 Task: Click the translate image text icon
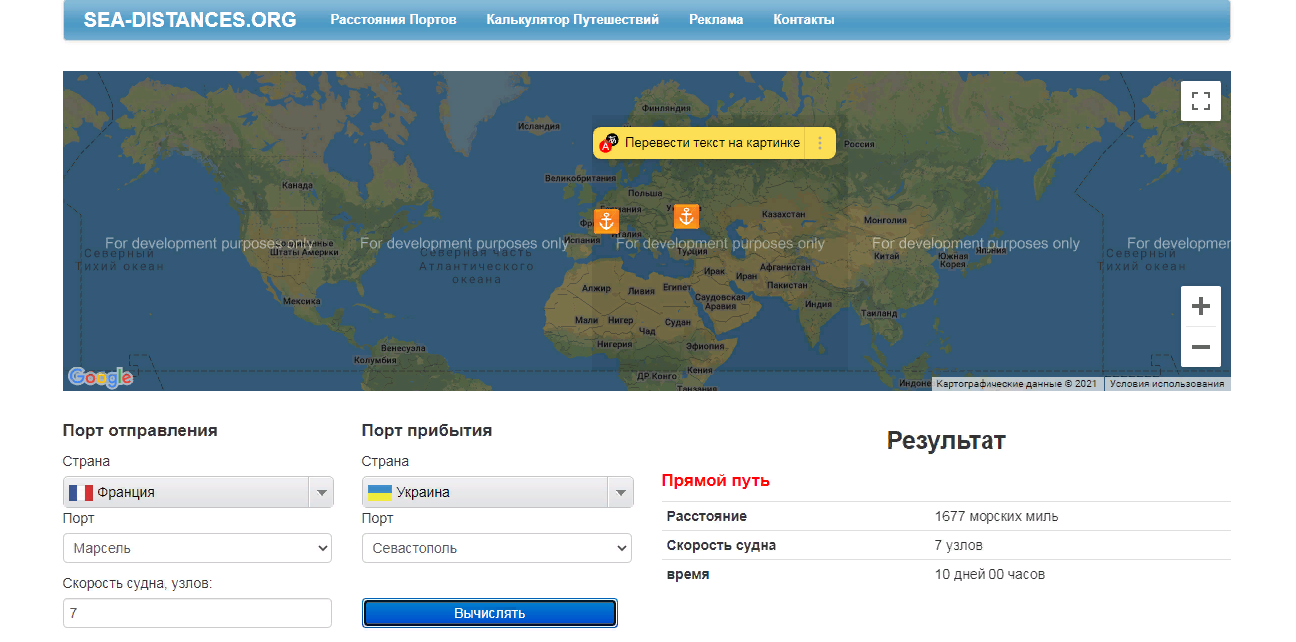point(609,143)
